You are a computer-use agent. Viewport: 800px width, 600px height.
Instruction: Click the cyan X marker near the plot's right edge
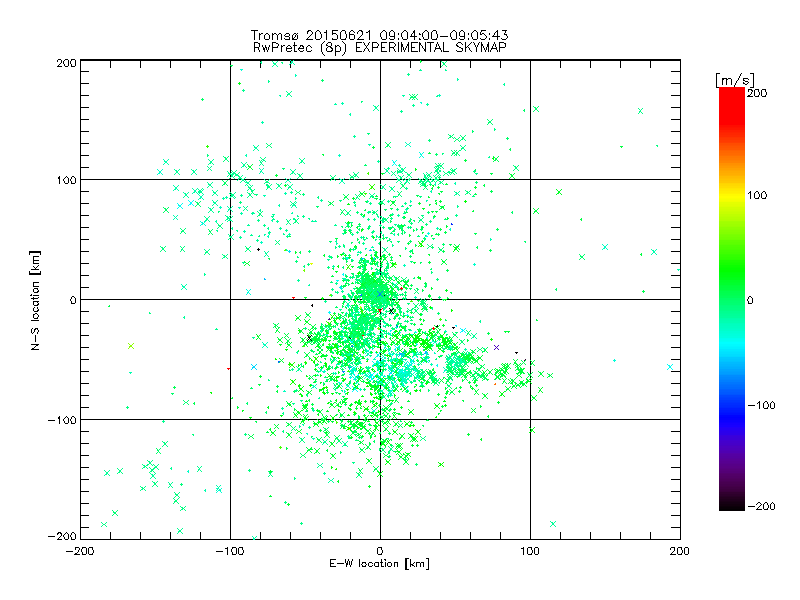(x=670, y=367)
